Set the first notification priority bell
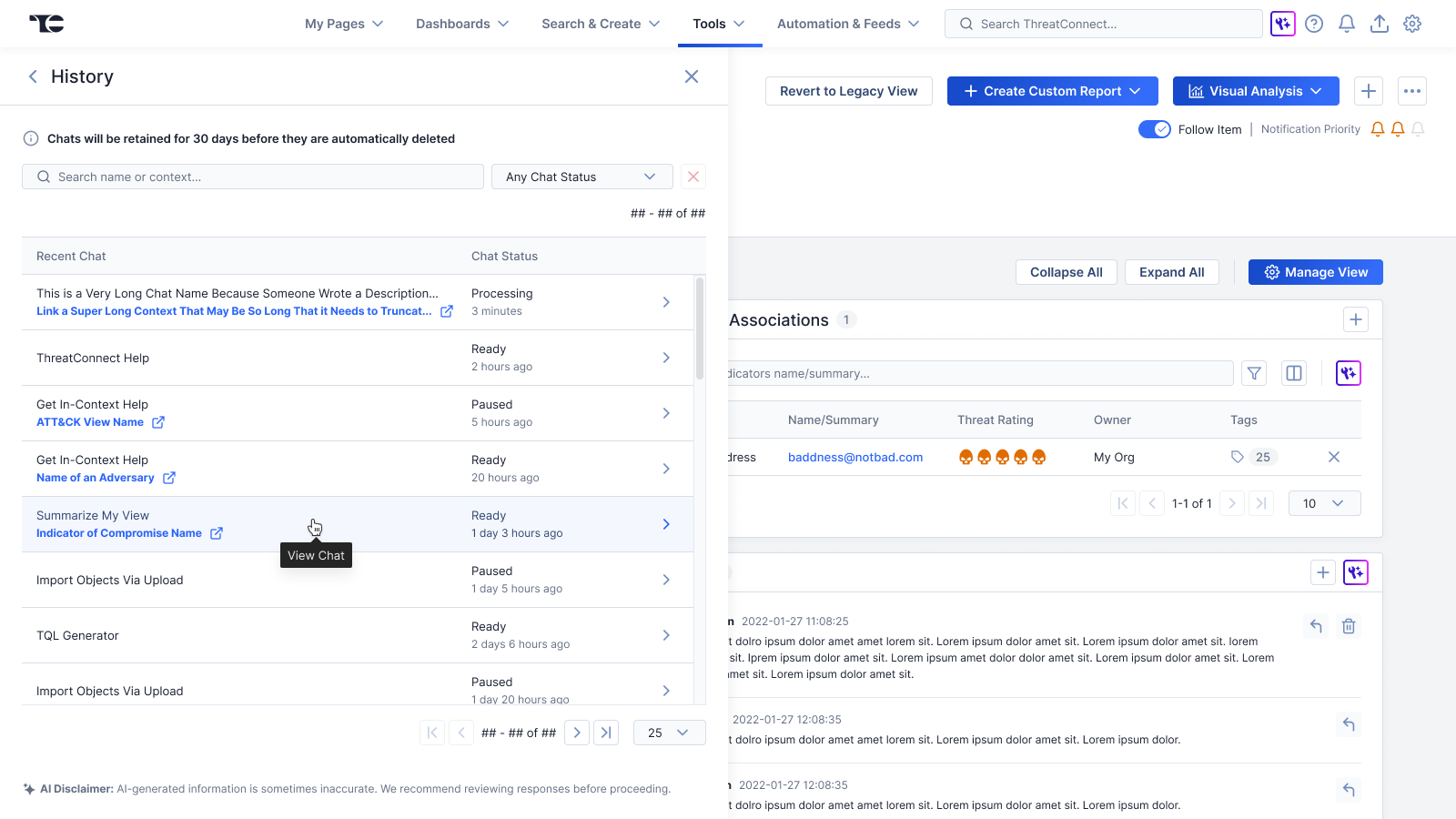Viewport: 1456px width, 819px height. 1378,129
